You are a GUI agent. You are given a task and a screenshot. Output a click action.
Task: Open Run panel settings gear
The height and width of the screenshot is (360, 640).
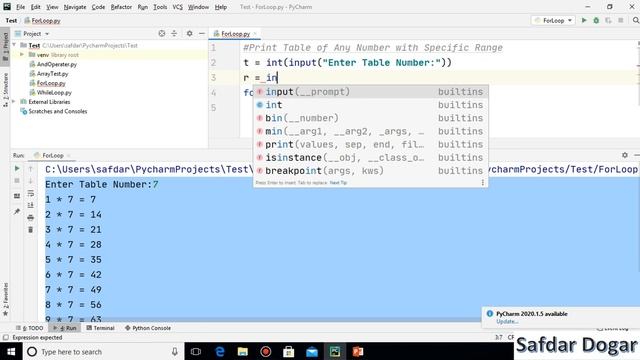coord(624,155)
